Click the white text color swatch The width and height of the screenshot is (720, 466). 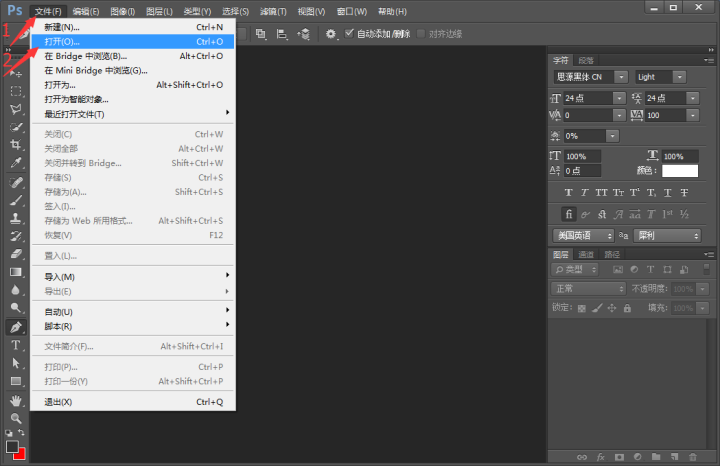tap(679, 171)
